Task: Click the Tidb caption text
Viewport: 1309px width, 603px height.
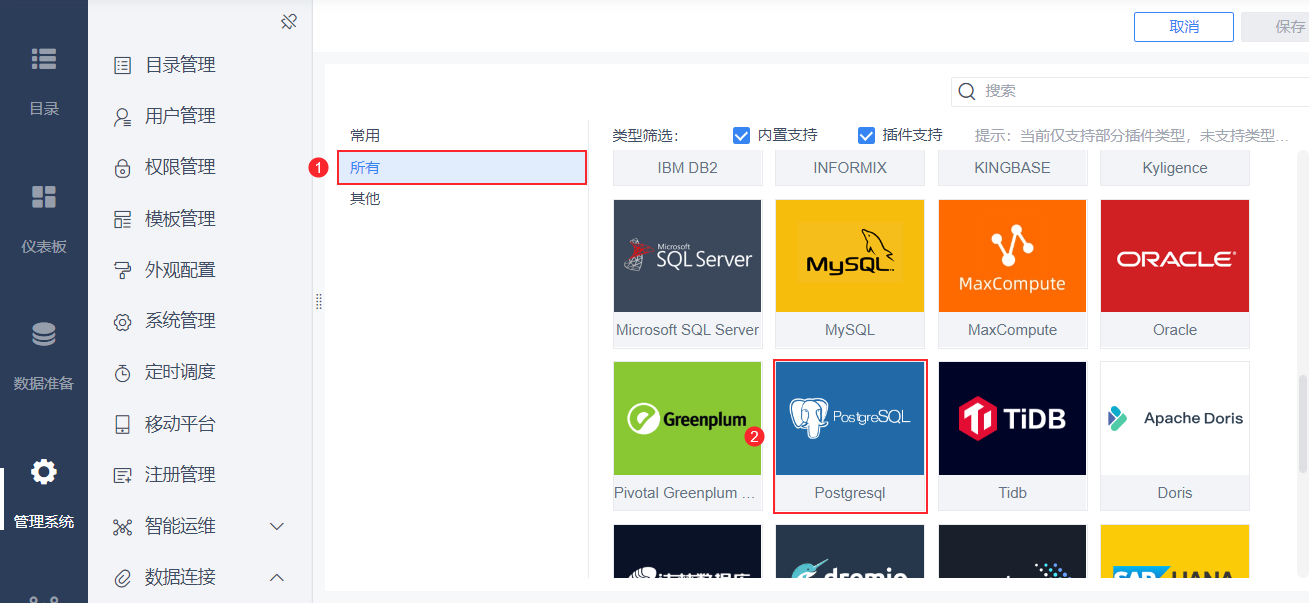Action: click(x=1012, y=493)
